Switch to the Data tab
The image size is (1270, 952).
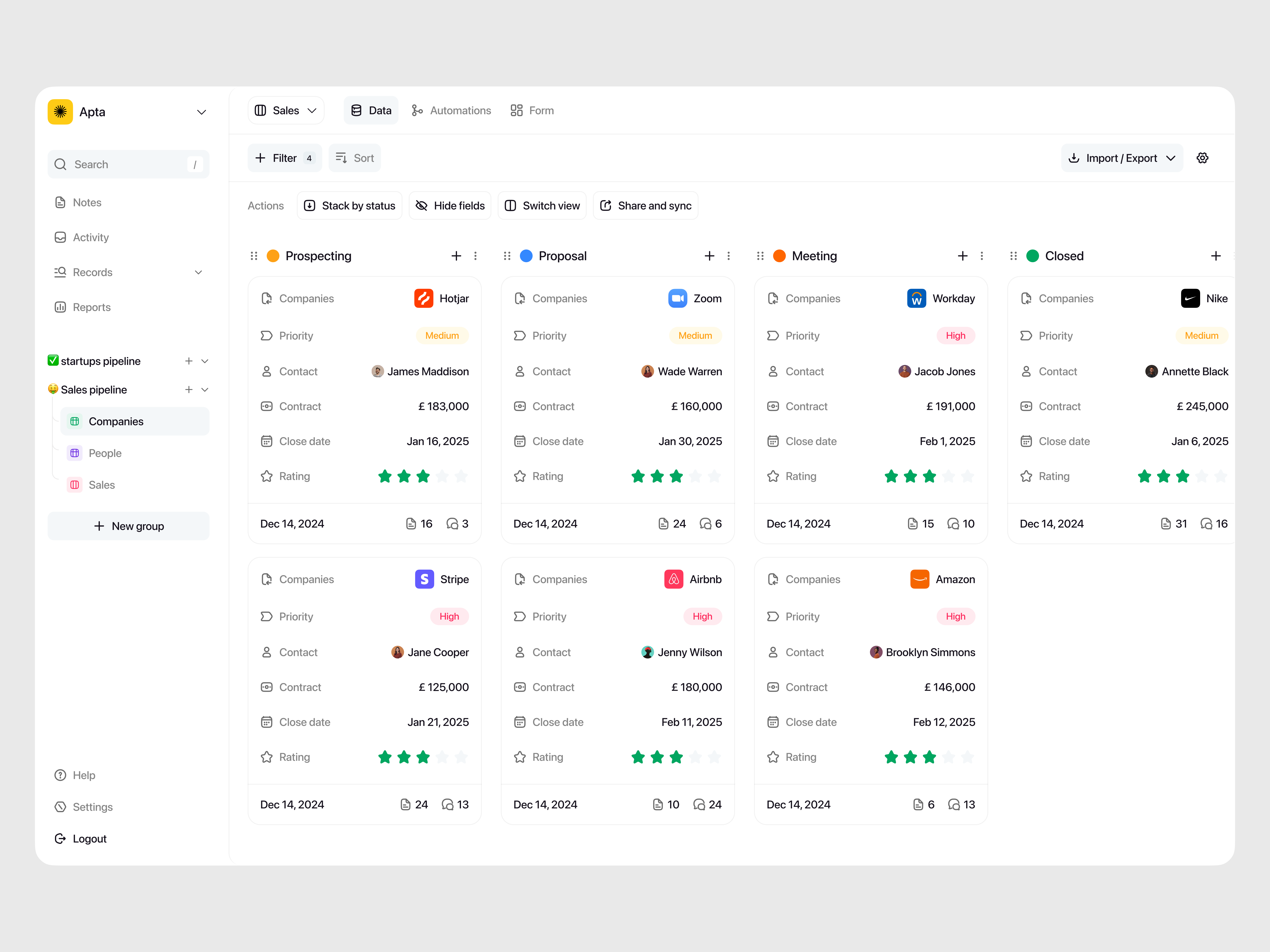(x=371, y=110)
